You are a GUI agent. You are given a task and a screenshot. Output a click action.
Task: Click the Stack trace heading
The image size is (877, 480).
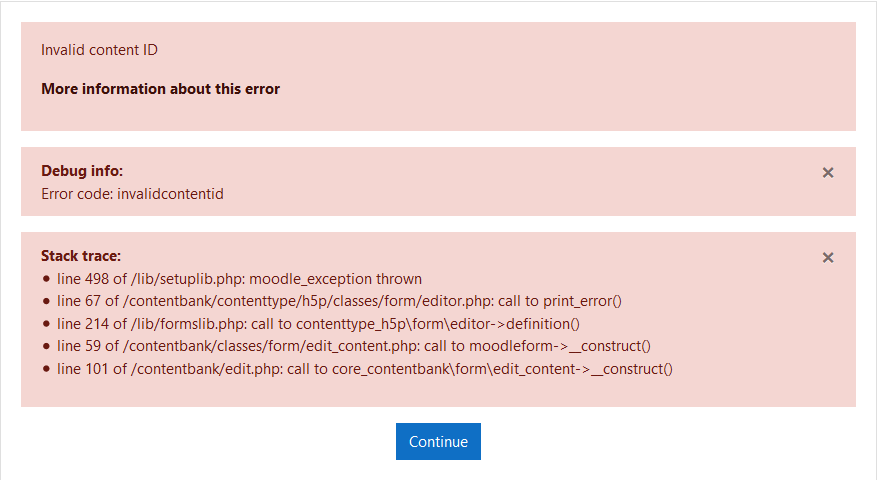81,256
